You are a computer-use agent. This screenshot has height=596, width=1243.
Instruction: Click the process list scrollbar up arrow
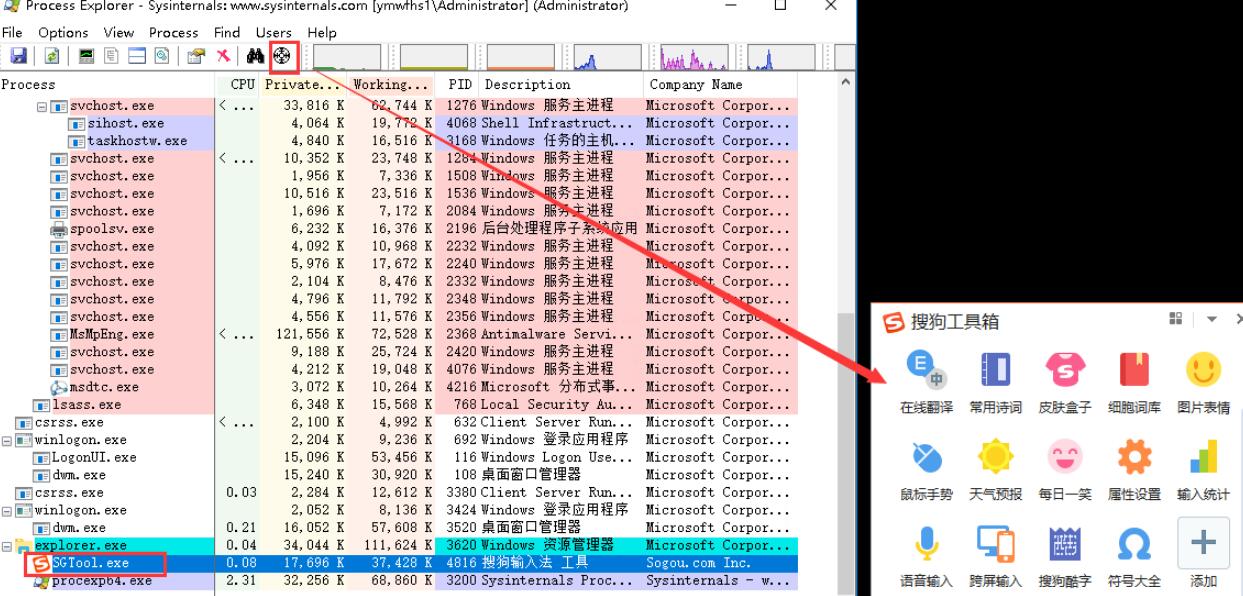(847, 84)
